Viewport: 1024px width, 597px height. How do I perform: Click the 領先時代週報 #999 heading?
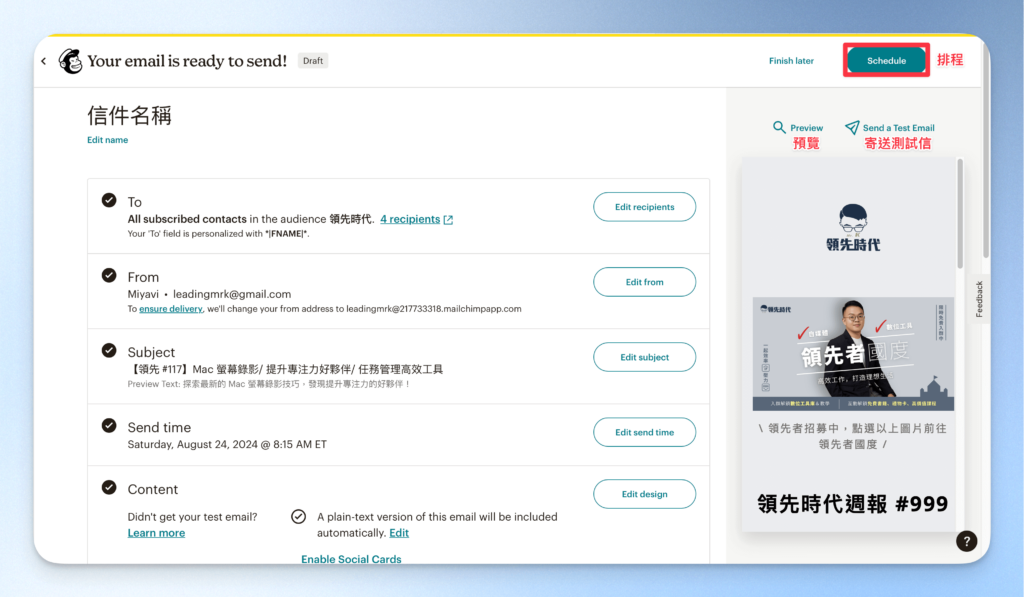[x=852, y=504]
